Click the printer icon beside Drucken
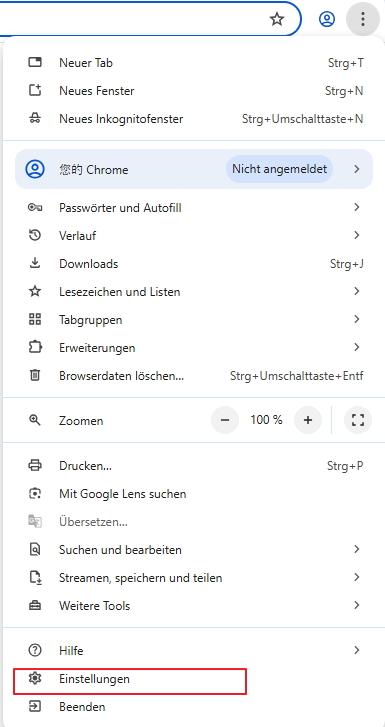385x727 pixels. pos(35,466)
